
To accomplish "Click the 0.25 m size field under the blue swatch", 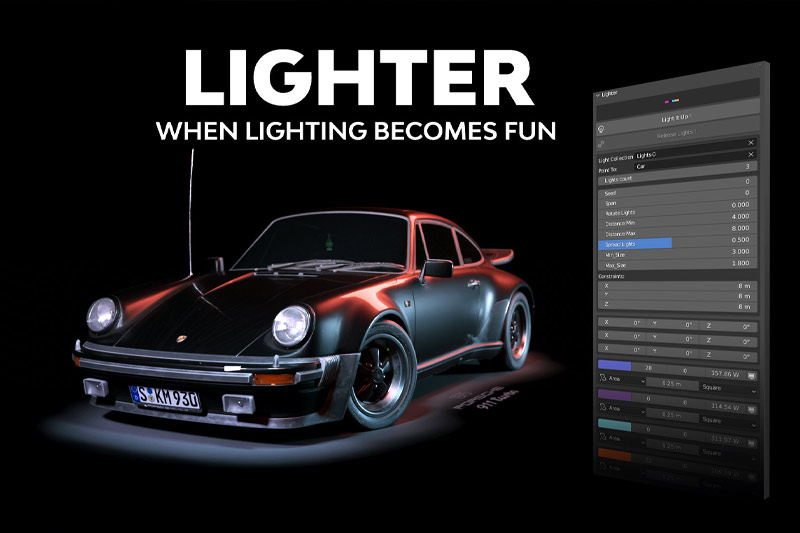I will [x=672, y=384].
